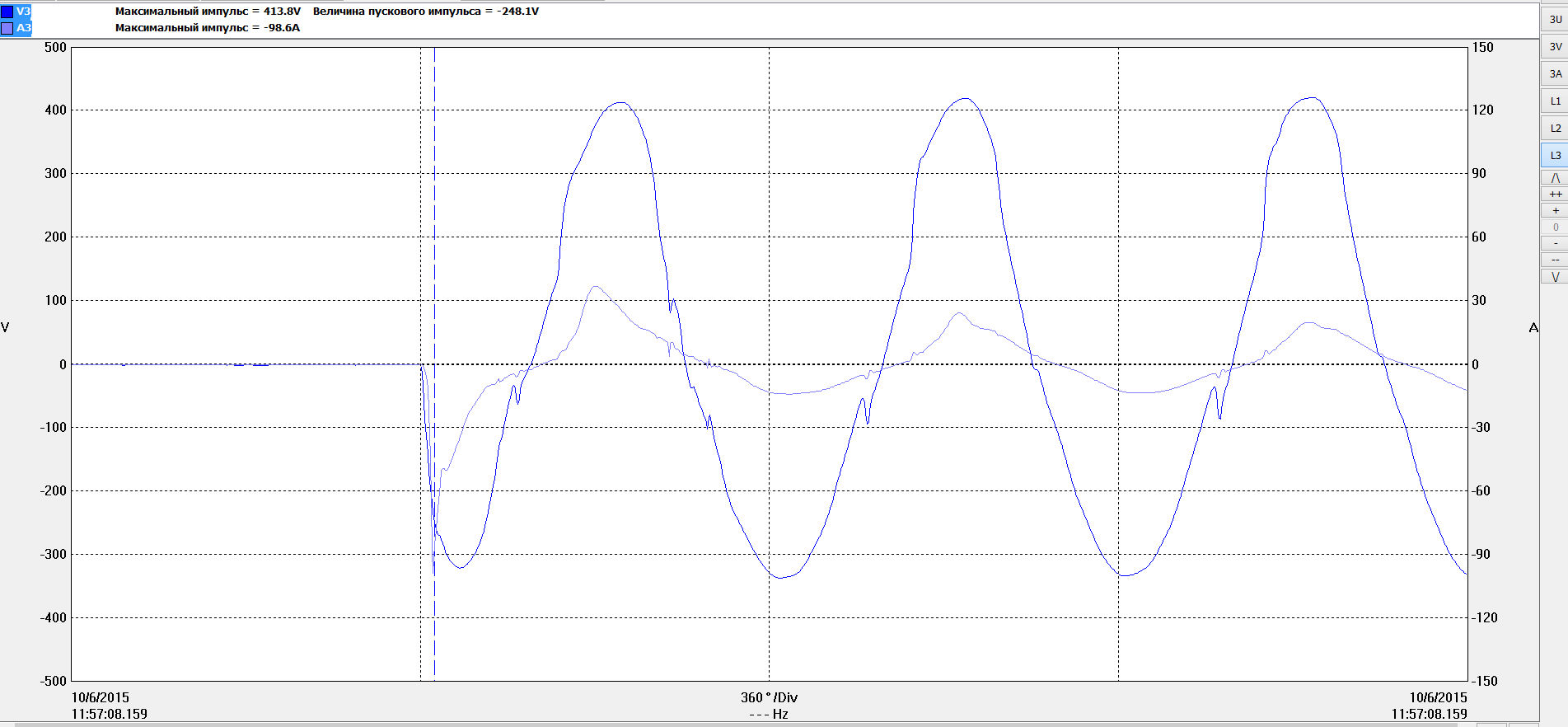Click the 500 label on voltage axis
The height and width of the screenshot is (727, 1568).
(55, 47)
